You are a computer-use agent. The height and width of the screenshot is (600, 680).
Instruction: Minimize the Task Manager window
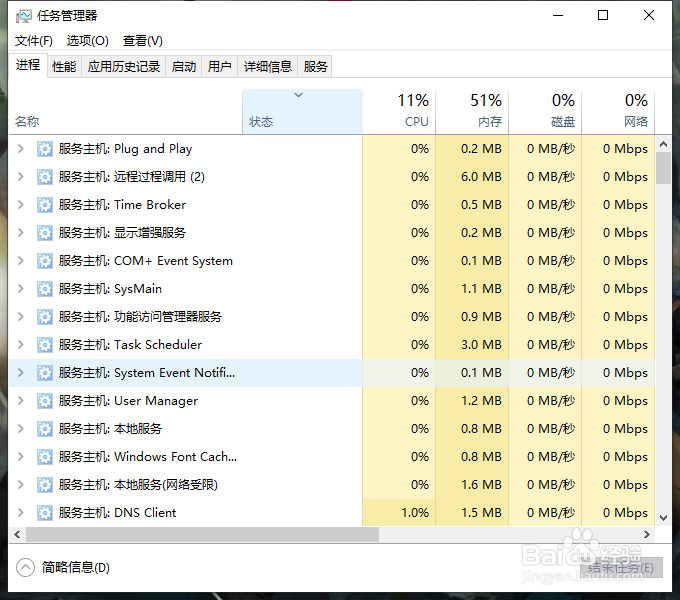coord(558,16)
